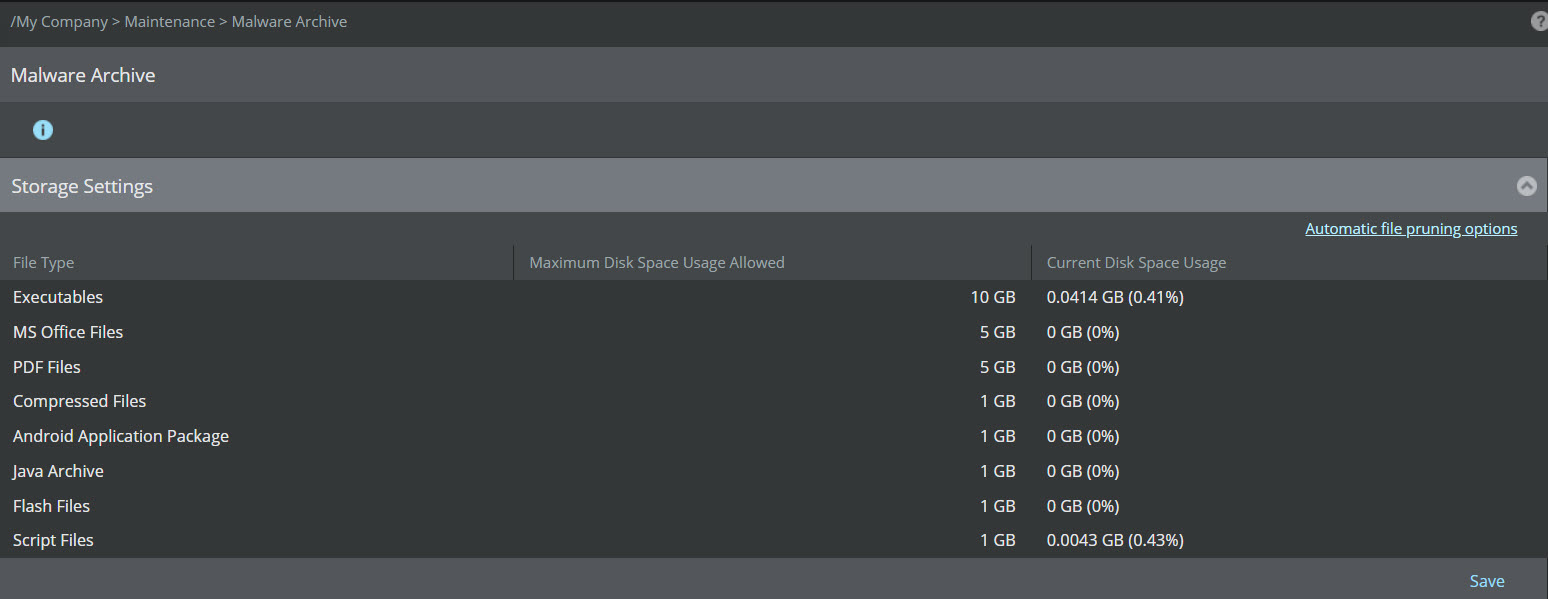Image resolution: width=1548 pixels, height=599 pixels.
Task: Click the Current Disk Space Usage header
Action: [1136, 263]
